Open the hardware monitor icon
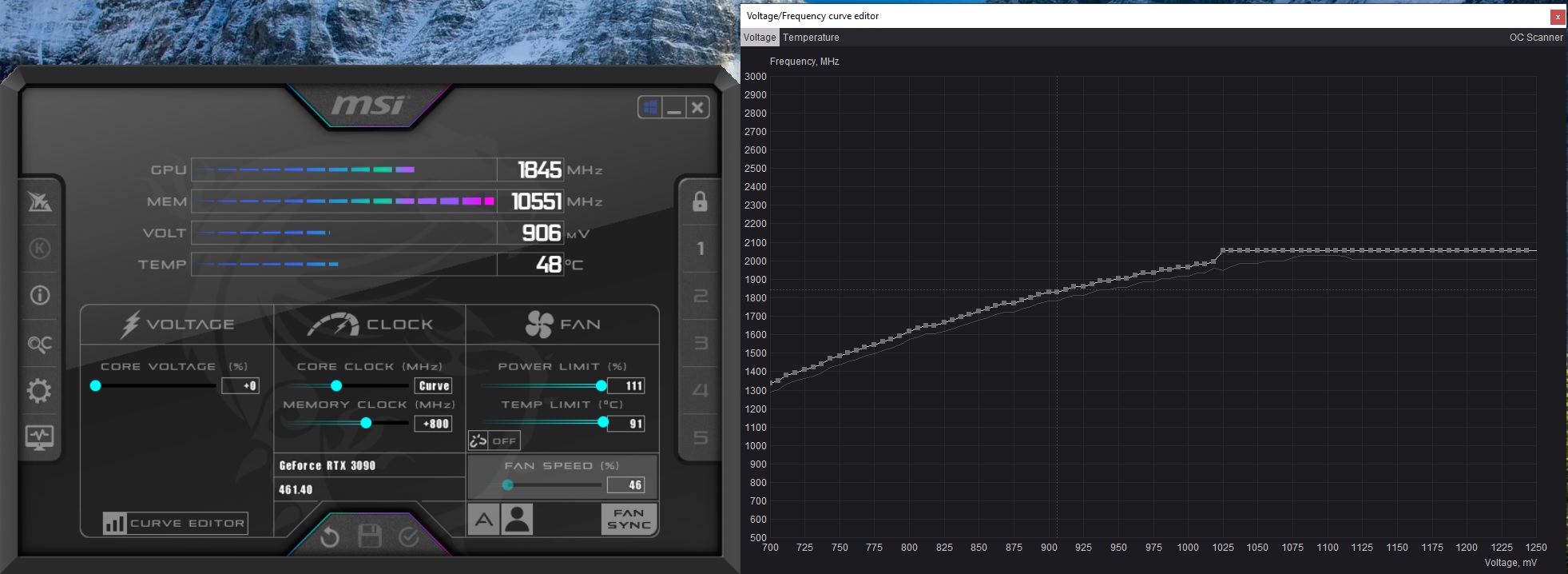The image size is (1568, 574). (x=39, y=437)
